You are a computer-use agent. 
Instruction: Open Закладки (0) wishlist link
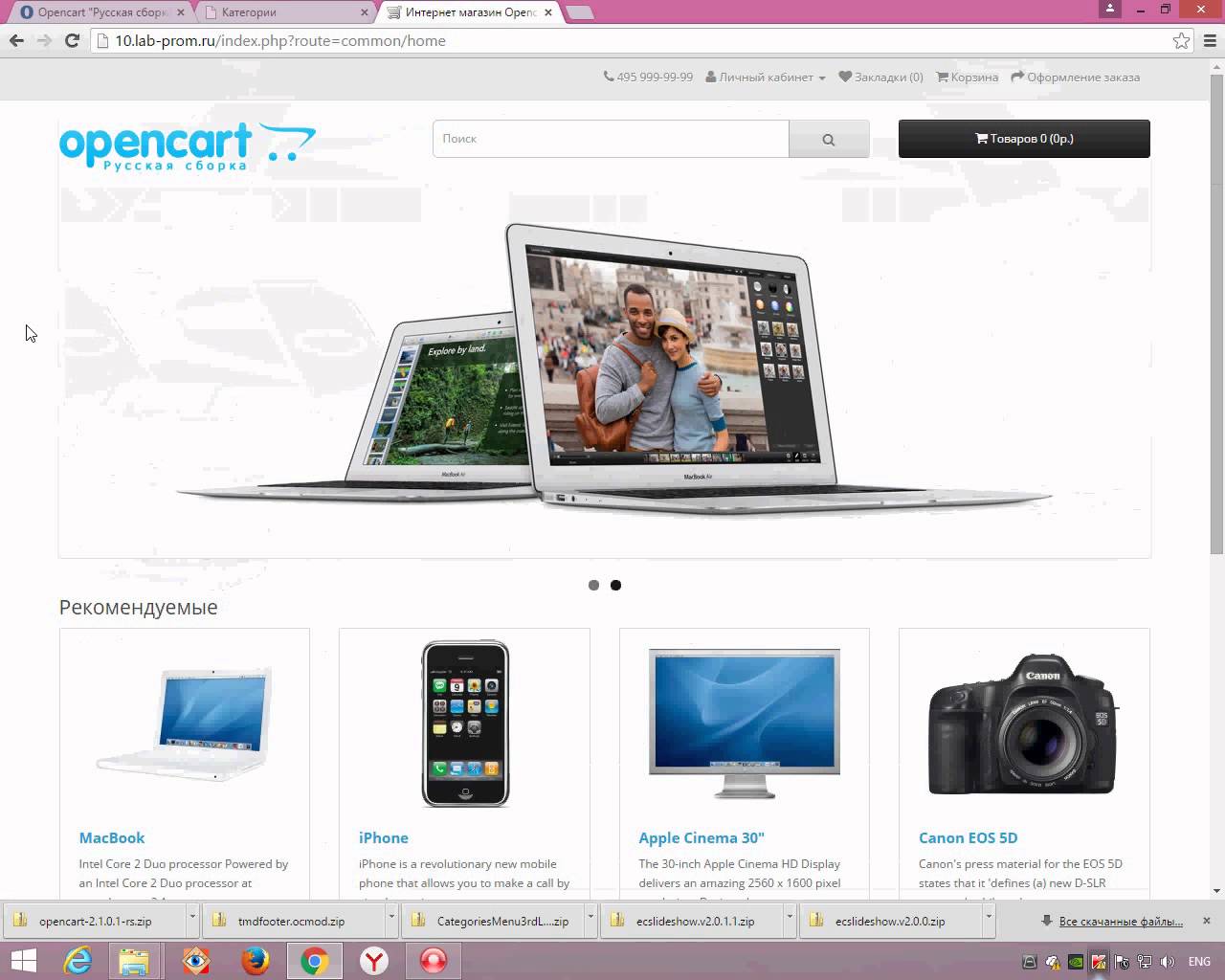[x=881, y=78]
